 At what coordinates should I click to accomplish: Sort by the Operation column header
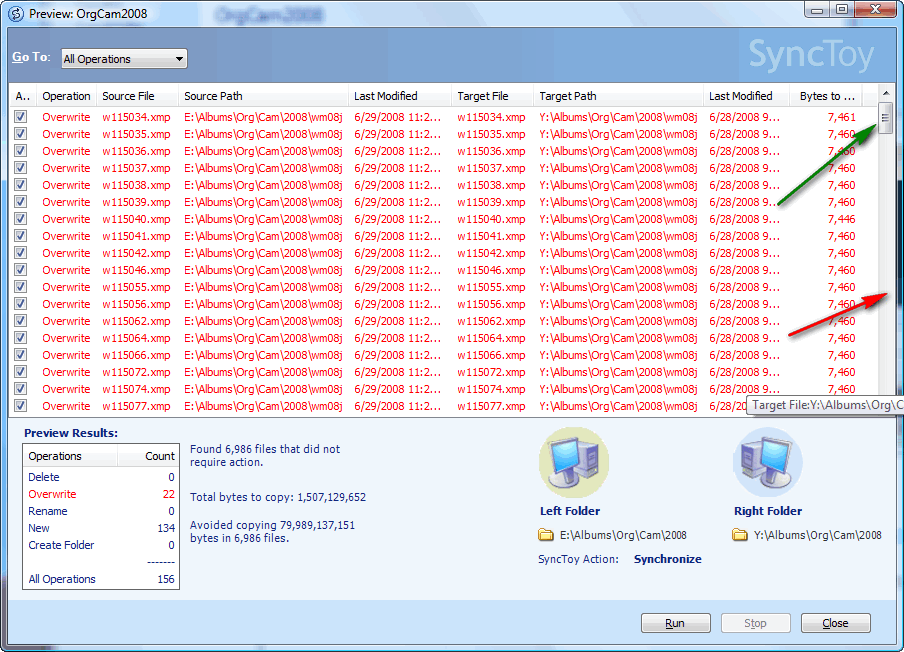pos(66,96)
